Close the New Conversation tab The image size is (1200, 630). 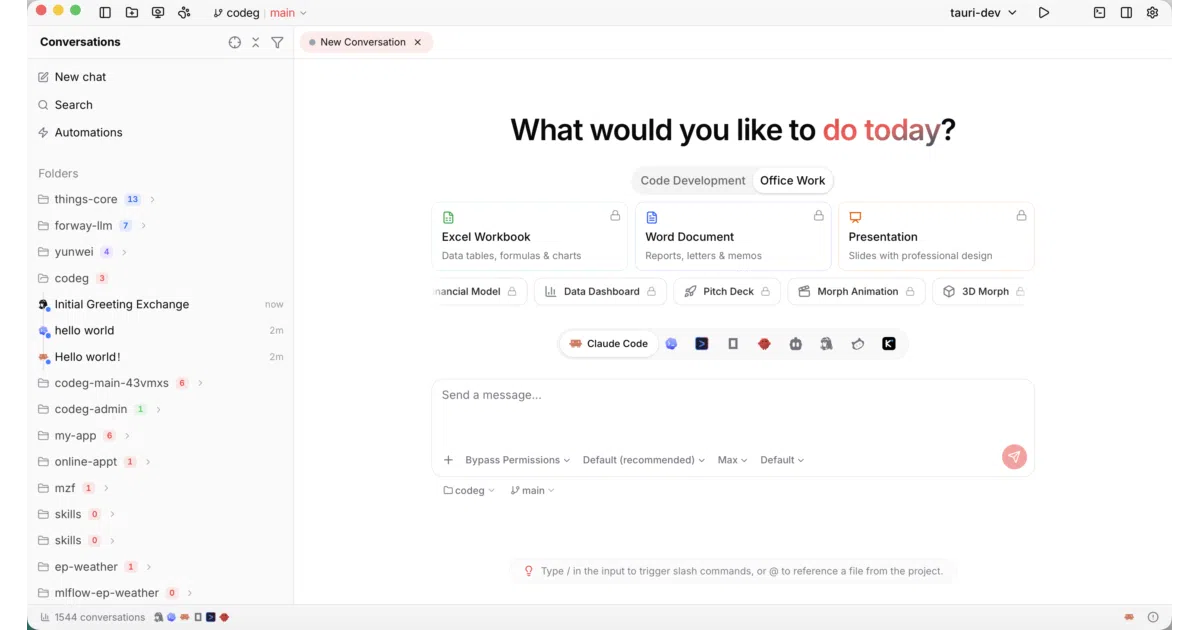(x=418, y=42)
